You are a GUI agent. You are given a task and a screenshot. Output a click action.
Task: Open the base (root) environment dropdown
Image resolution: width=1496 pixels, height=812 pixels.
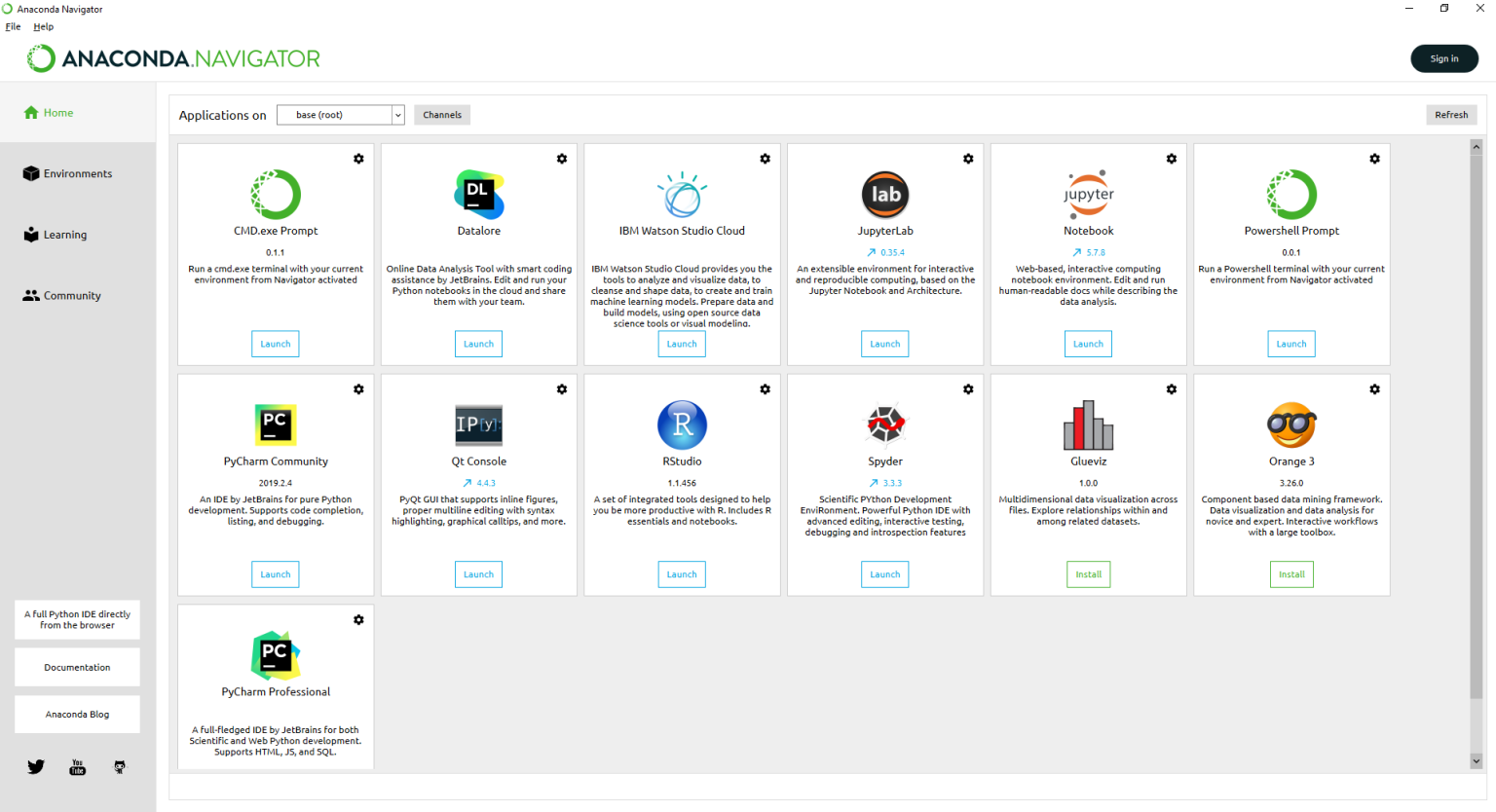point(340,114)
